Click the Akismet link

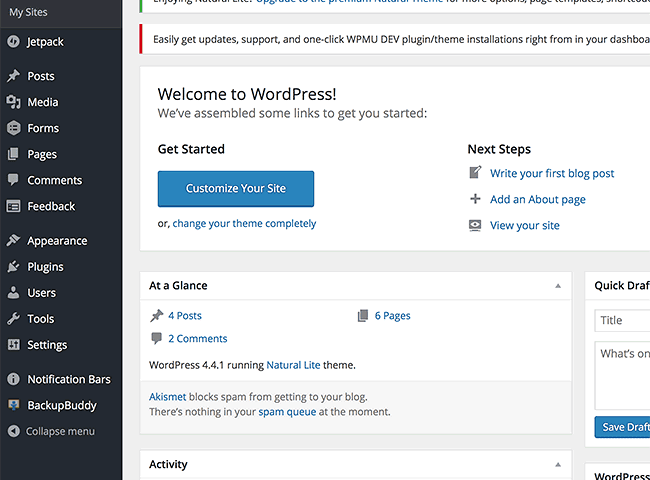[167, 397]
